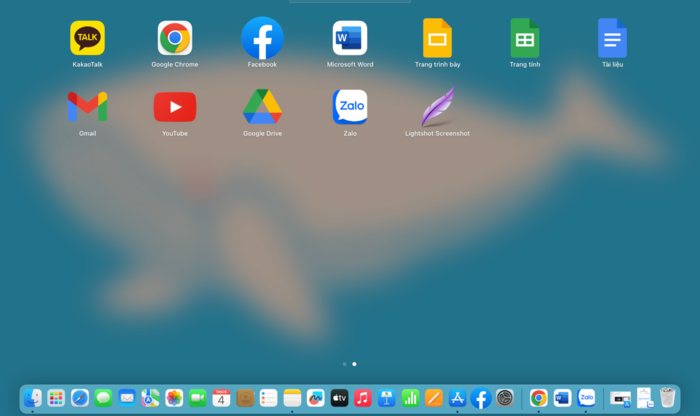Open KakaoTalk from Launchpad
700x416 pixels.
pos(88,38)
